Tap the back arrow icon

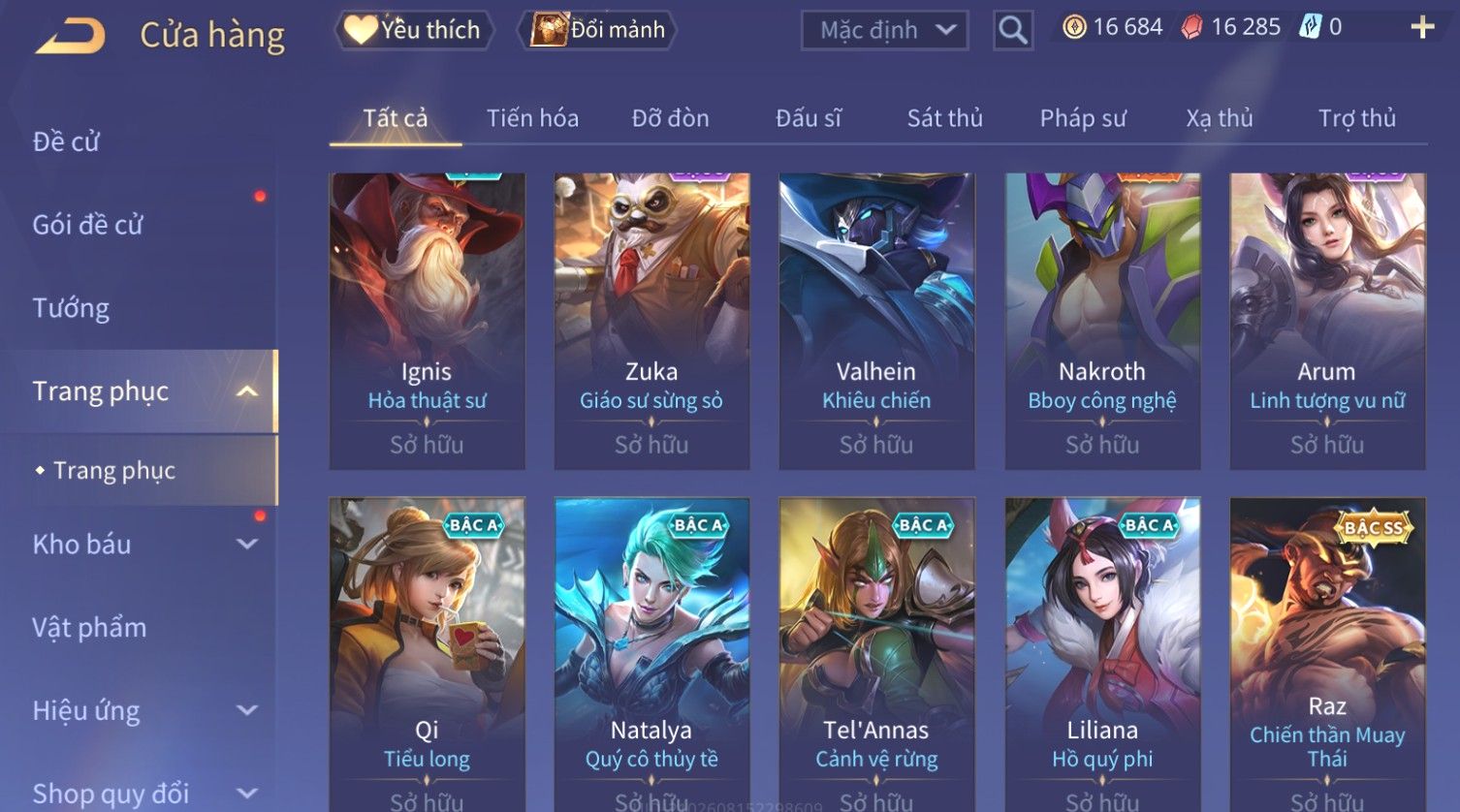[x=71, y=36]
